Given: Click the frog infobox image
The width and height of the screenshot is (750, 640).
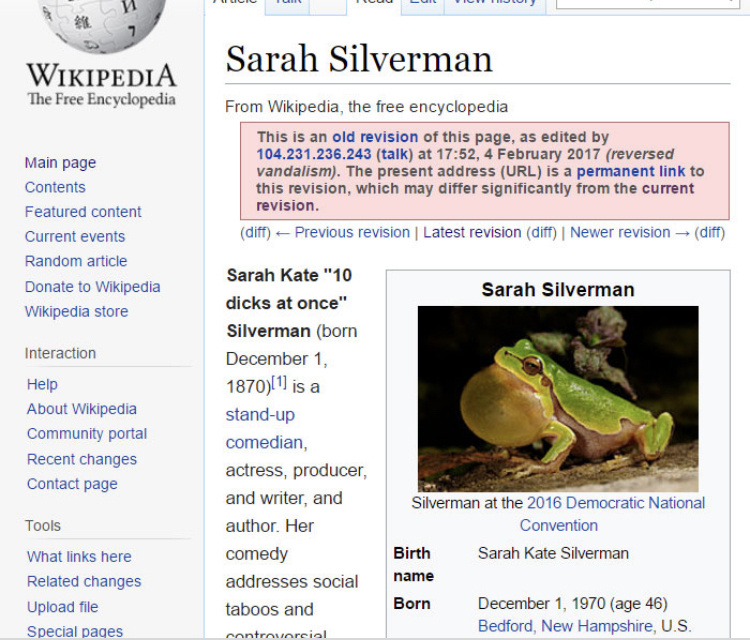Looking at the screenshot, I should (558, 399).
